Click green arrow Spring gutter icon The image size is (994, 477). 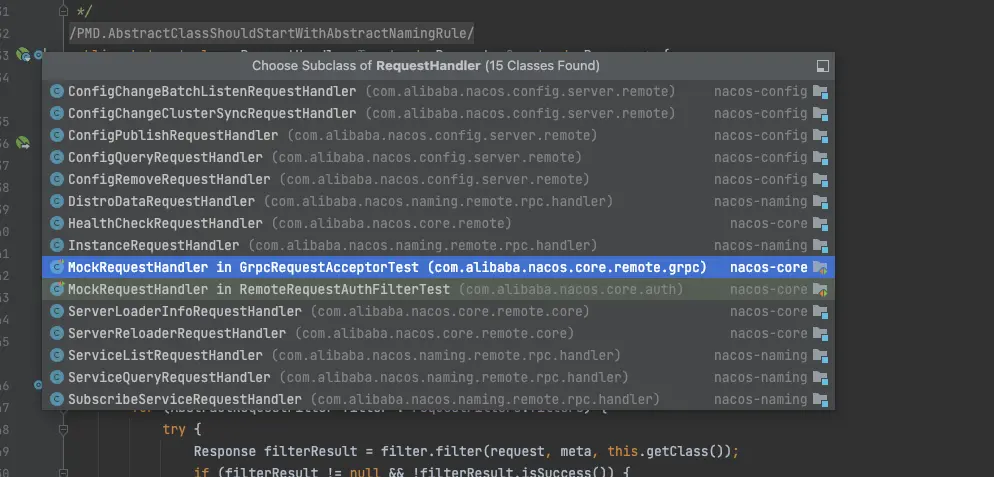(23, 143)
